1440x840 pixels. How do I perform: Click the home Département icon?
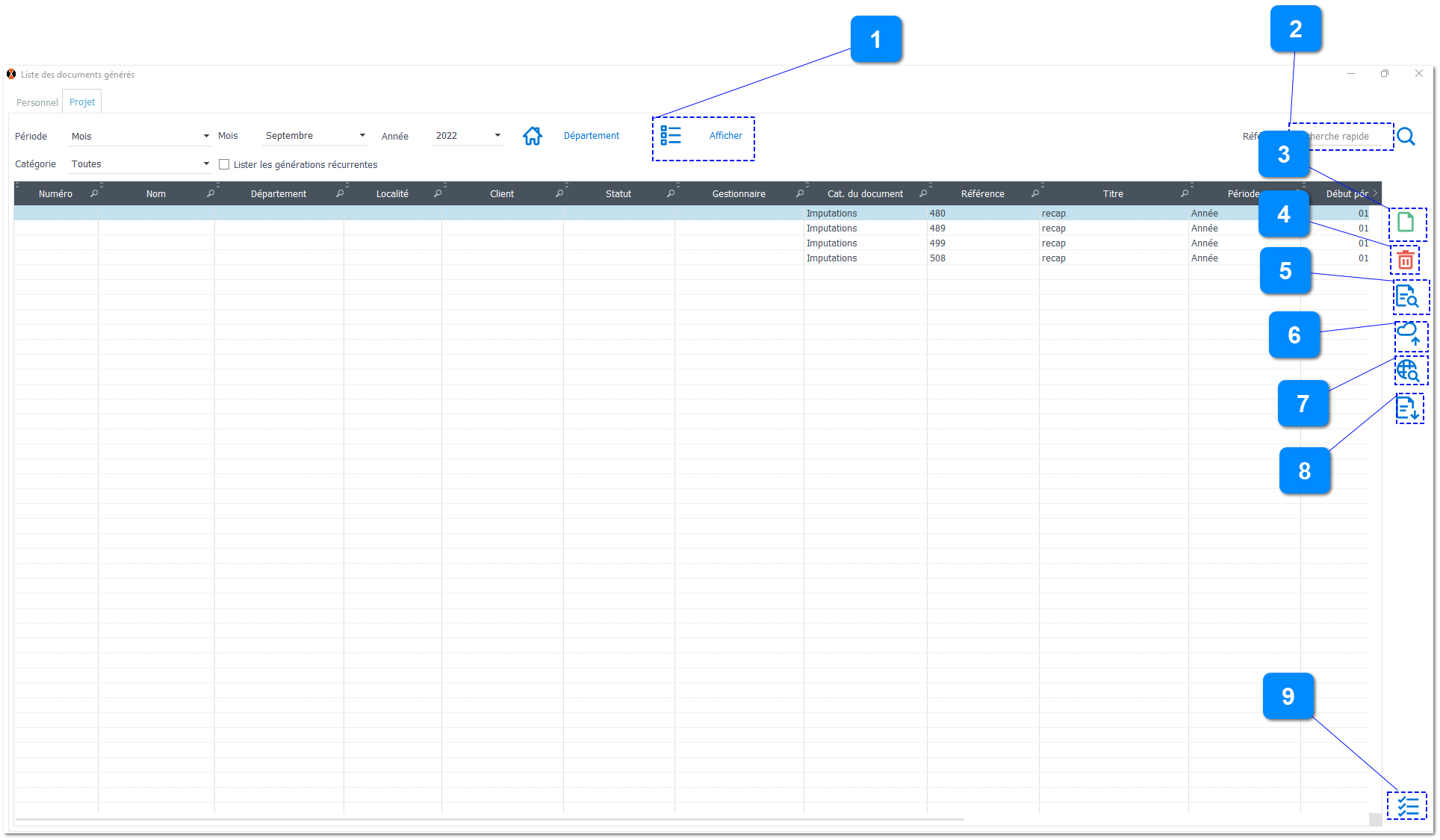532,136
